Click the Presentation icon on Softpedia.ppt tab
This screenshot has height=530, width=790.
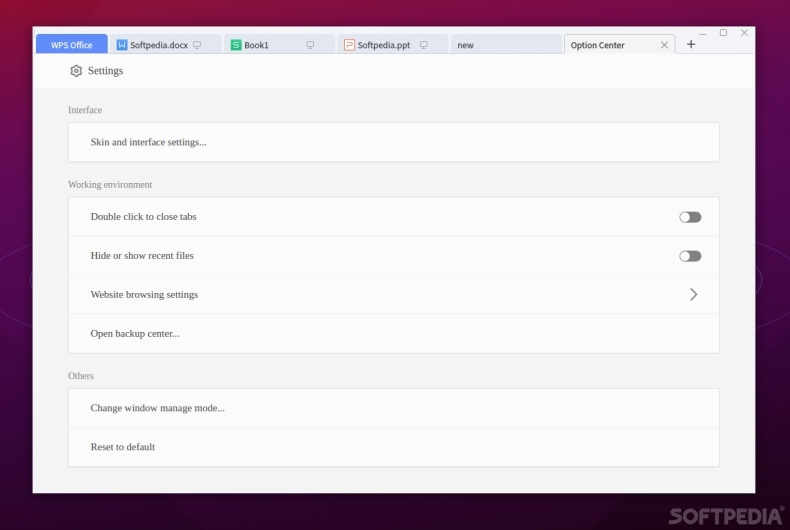click(349, 45)
